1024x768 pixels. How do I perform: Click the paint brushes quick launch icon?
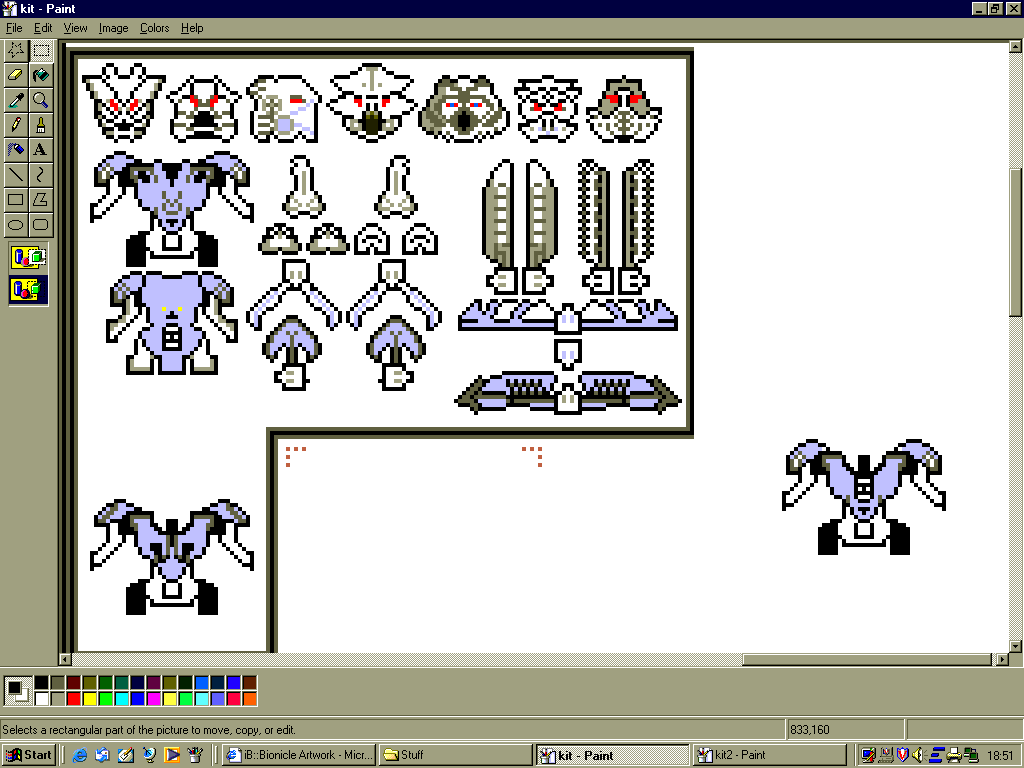195,755
